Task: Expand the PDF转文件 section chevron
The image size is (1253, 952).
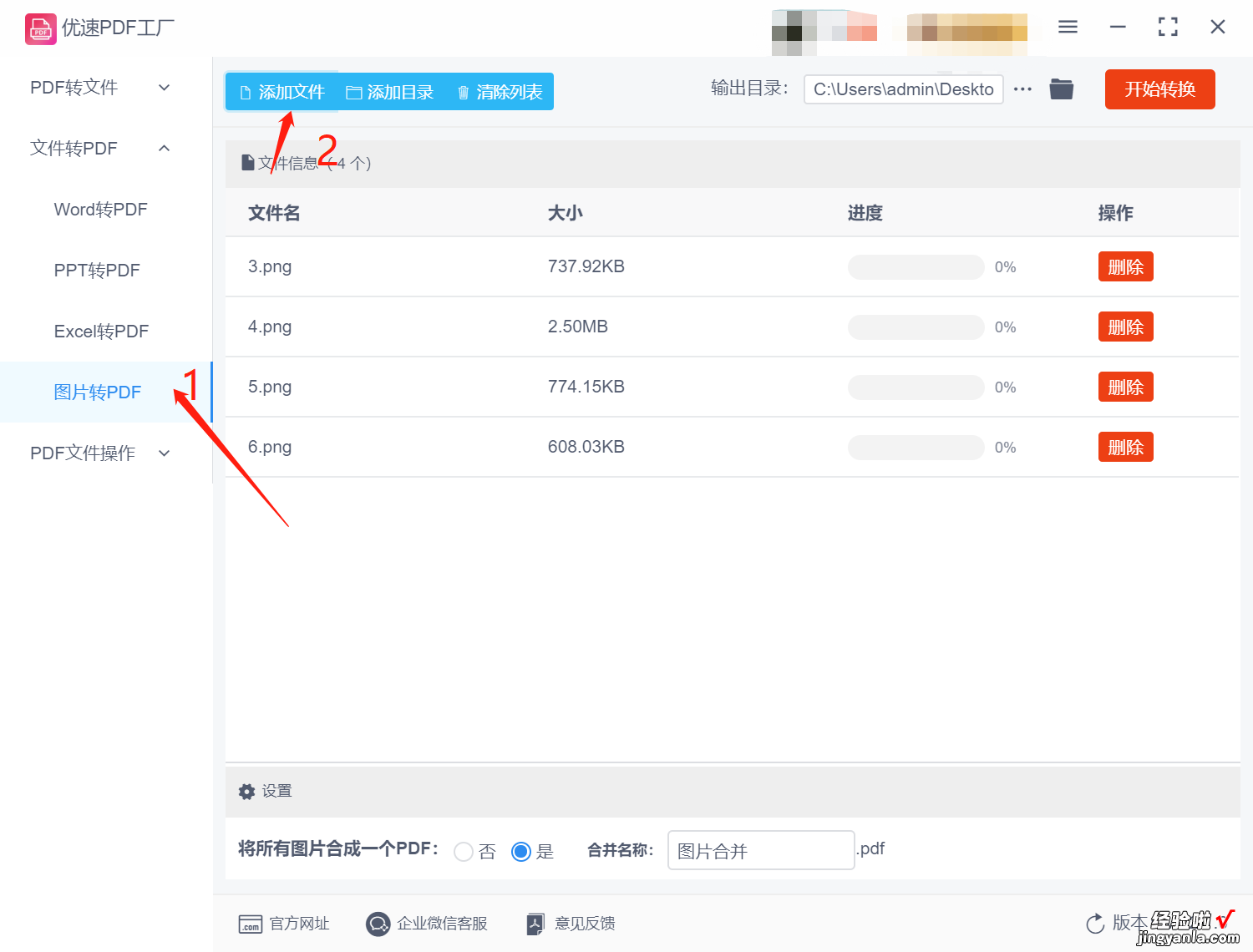Action: click(x=165, y=88)
